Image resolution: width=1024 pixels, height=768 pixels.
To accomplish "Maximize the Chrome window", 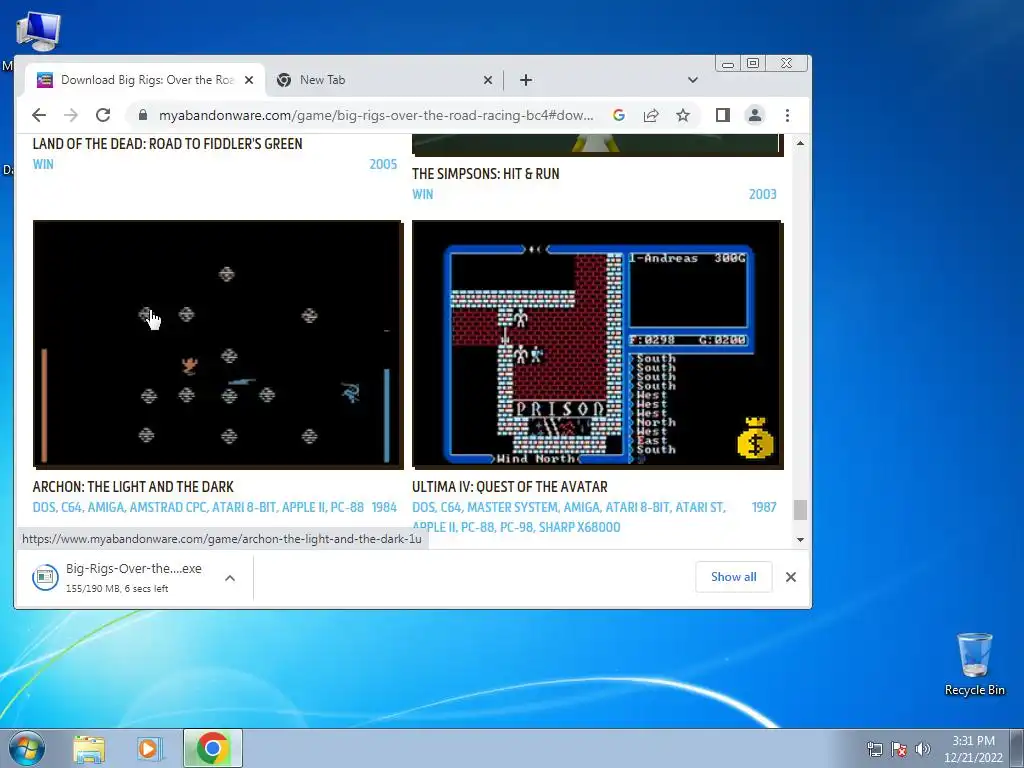I will point(752,63).
